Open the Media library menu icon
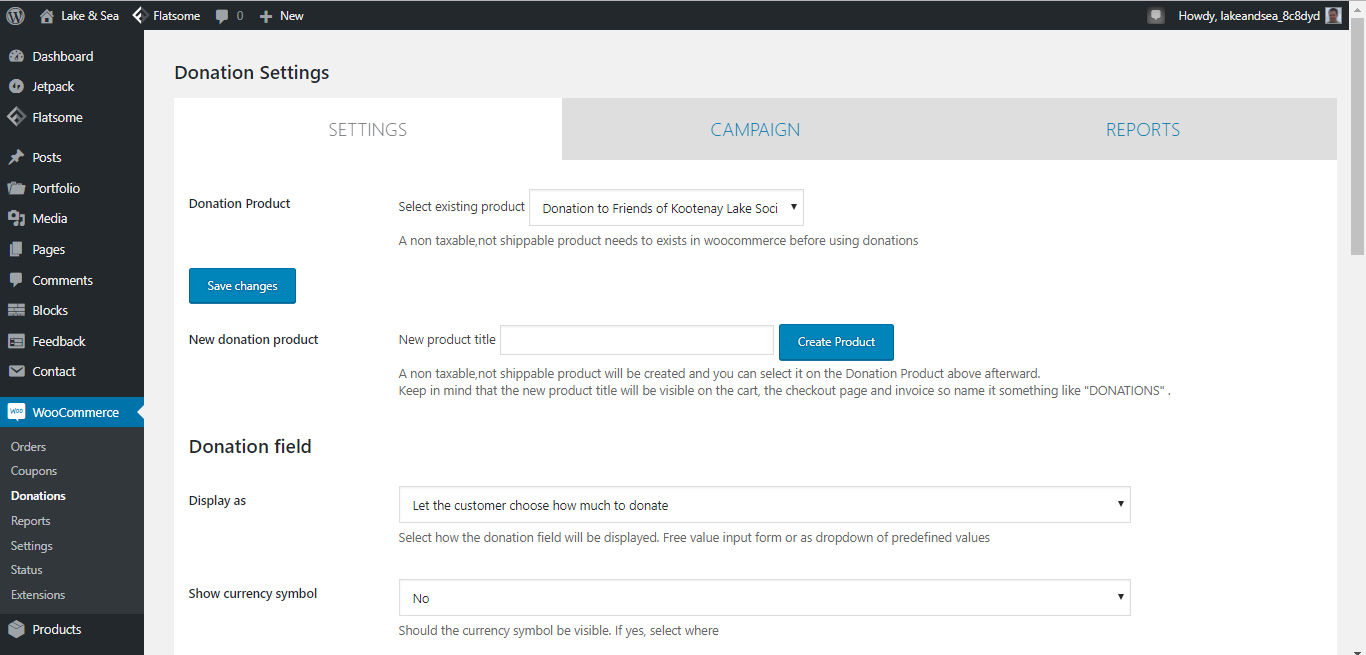This screenshot has width=1366, height=655. (x=16, y=218)
